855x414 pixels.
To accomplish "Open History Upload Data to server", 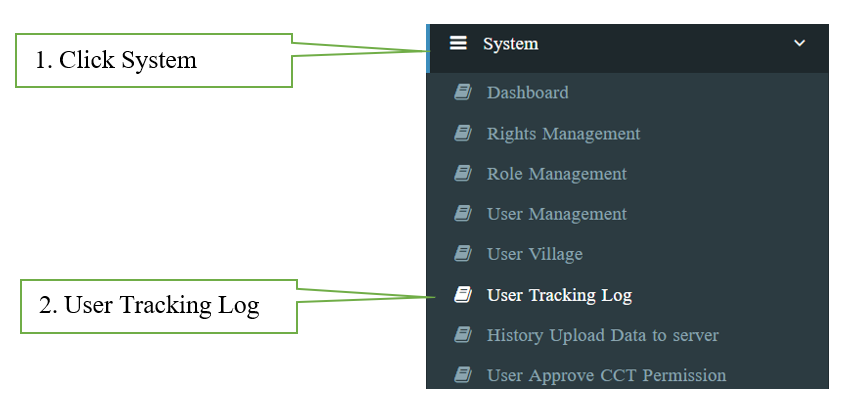I will [x=602, y=335].
